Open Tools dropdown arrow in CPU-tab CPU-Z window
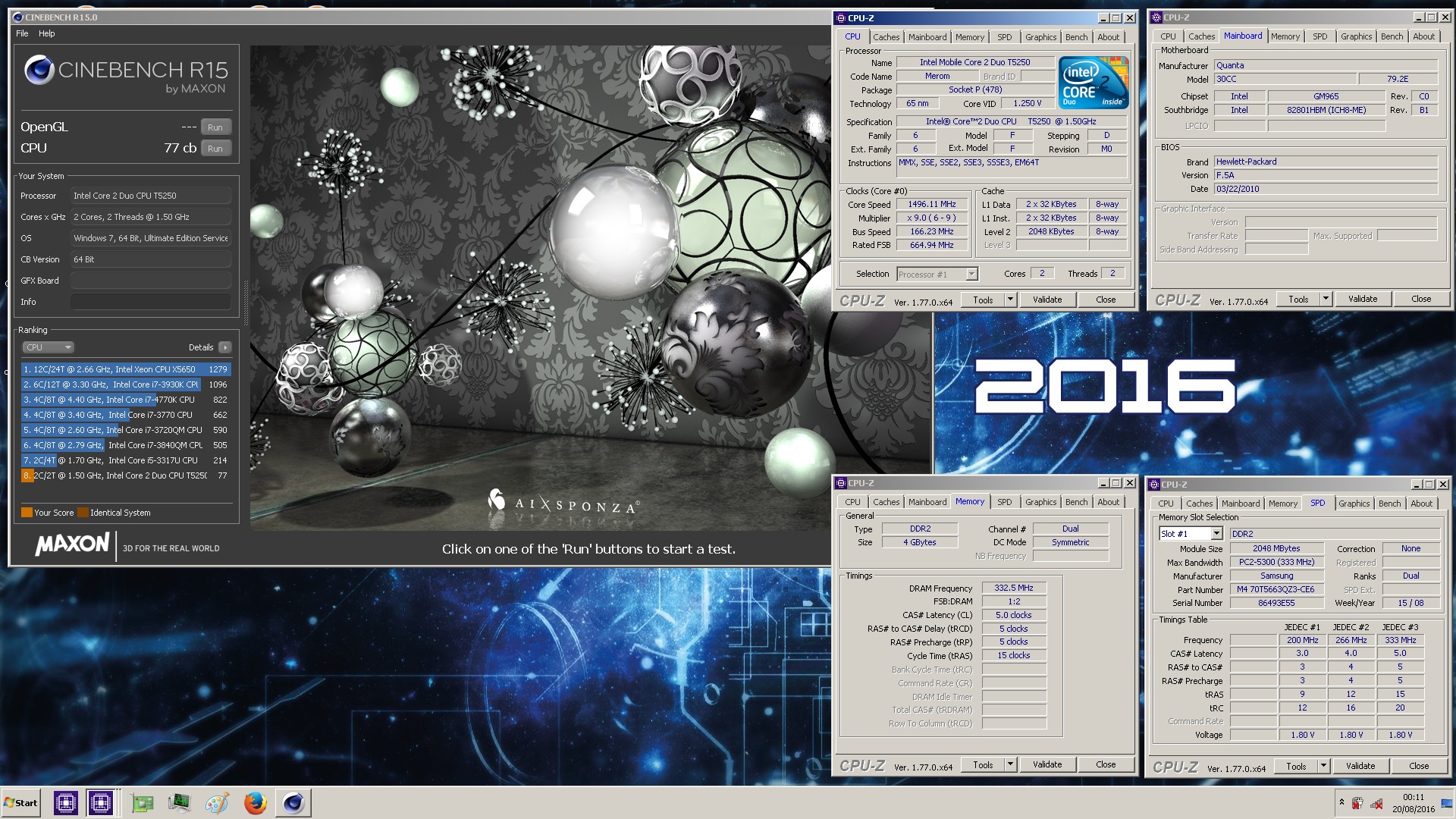This screenshot has width=1456, height=819. pyautogui.click(x=1010, y=300)
